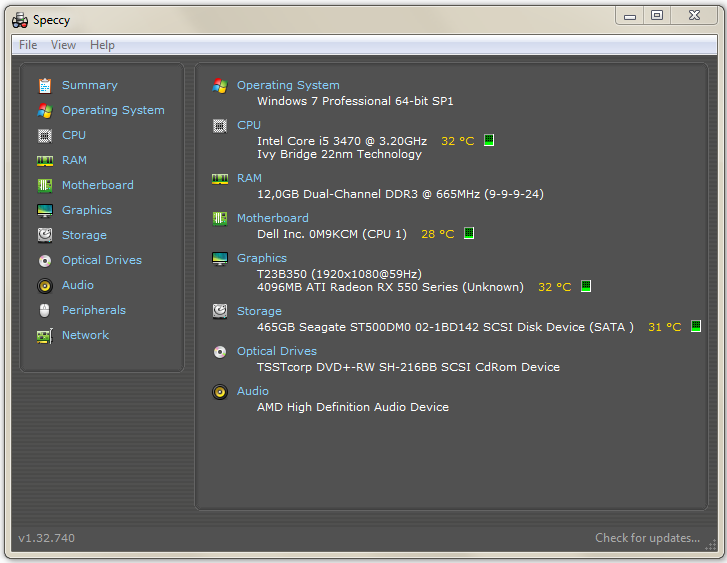The image size is (727, 563).
Task: Open the View menu
Action: click(x=63, y=45)
